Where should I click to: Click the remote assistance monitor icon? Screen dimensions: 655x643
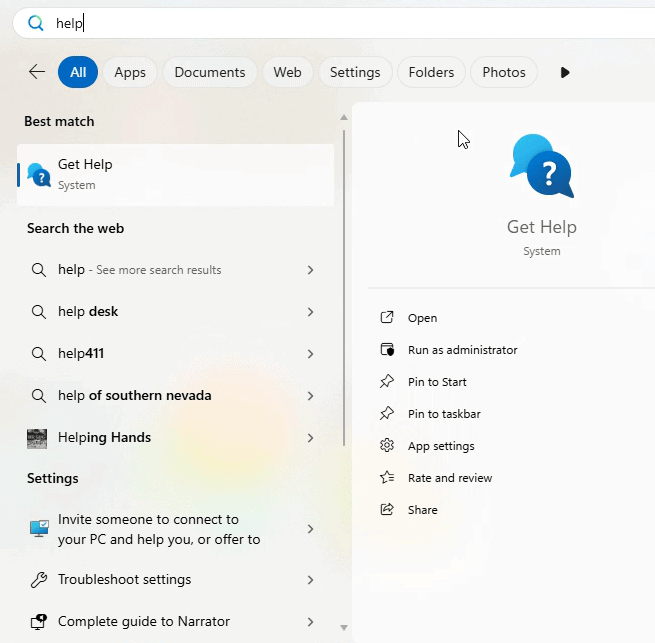point(39,529)
